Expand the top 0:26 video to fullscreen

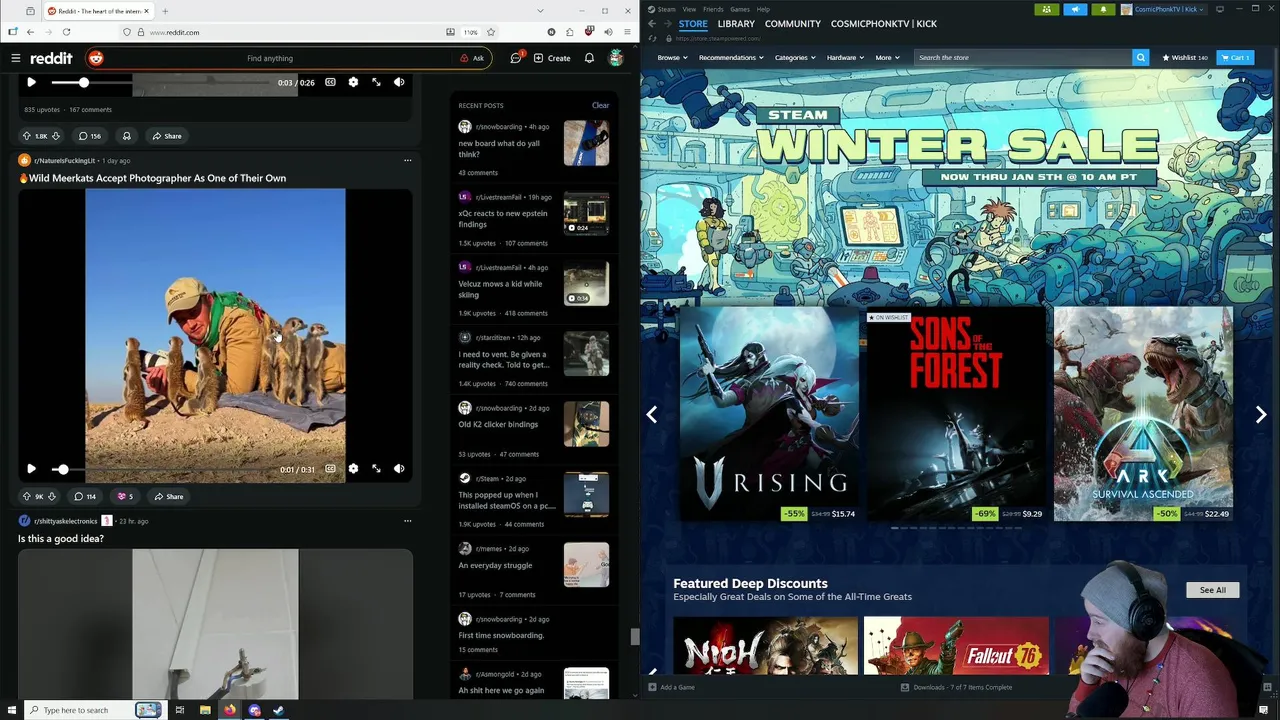point(376,82)
